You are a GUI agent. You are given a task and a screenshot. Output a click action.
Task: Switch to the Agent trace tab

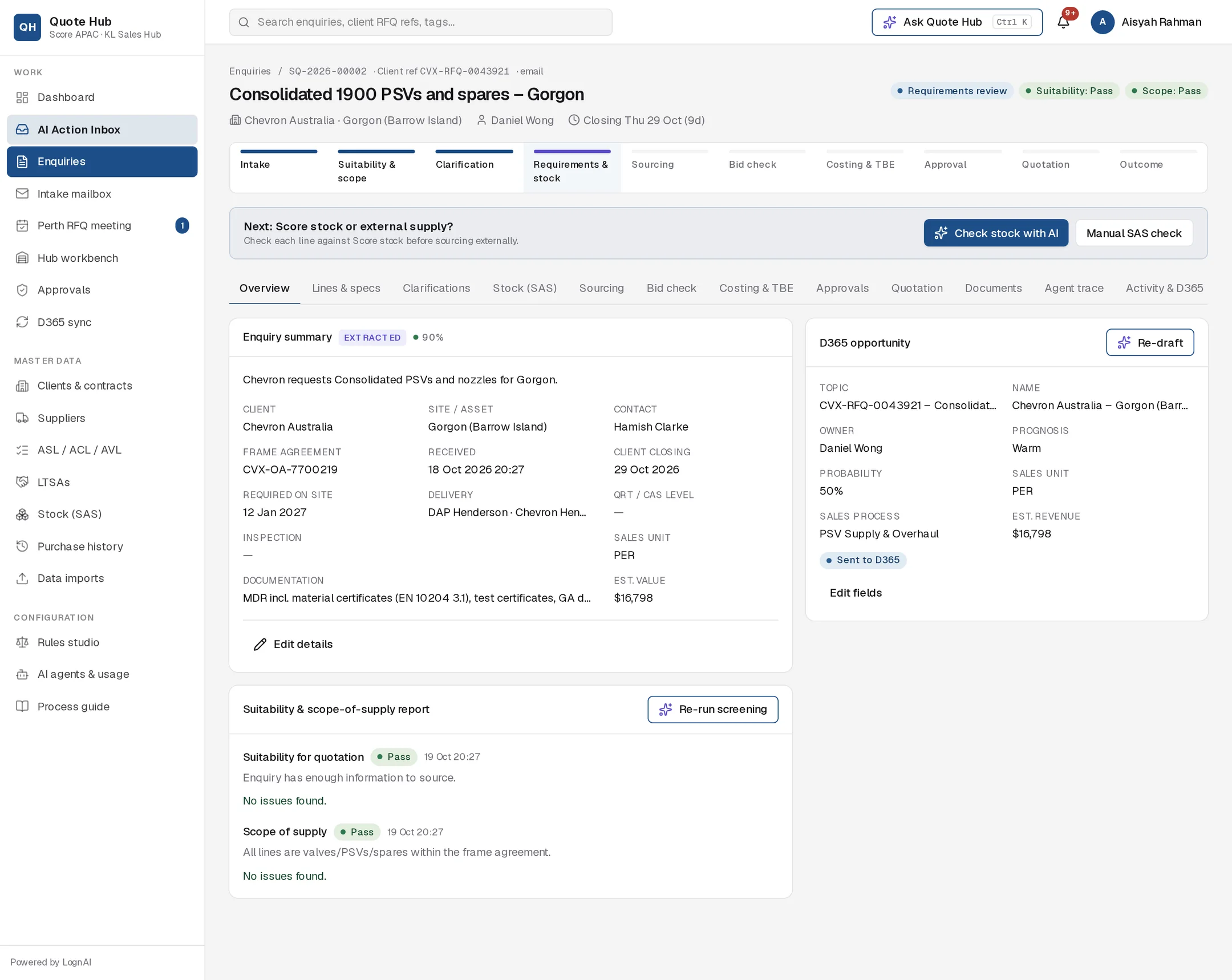tap(1073, 288)
